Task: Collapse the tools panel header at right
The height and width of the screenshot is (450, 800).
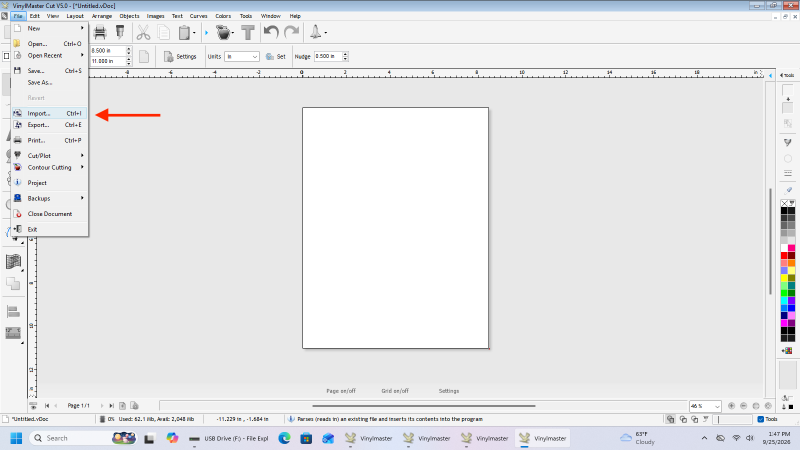Action: pos(787,75)
